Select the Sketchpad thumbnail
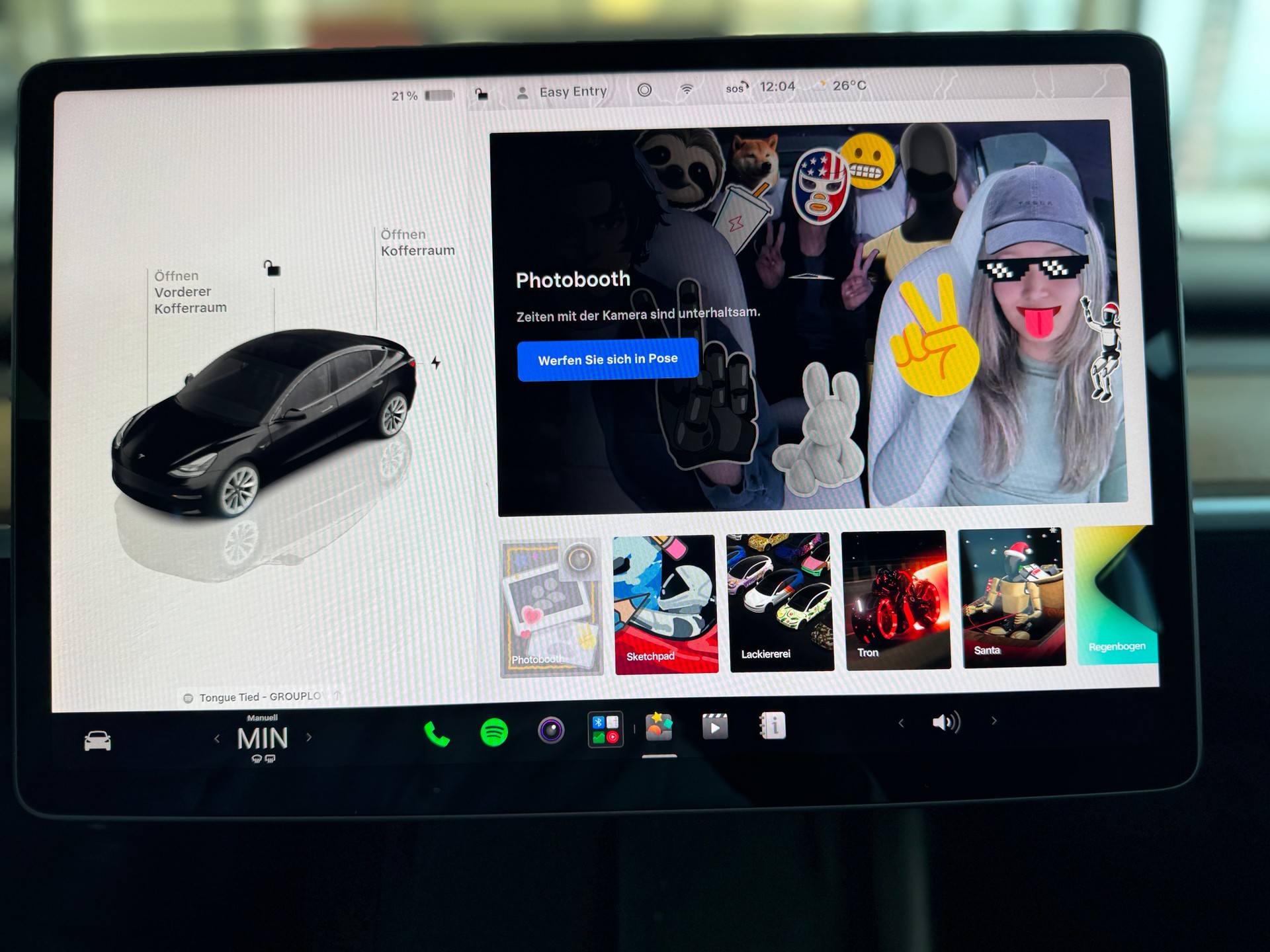This screenshot has height=952, width=1270. (665, 605)
